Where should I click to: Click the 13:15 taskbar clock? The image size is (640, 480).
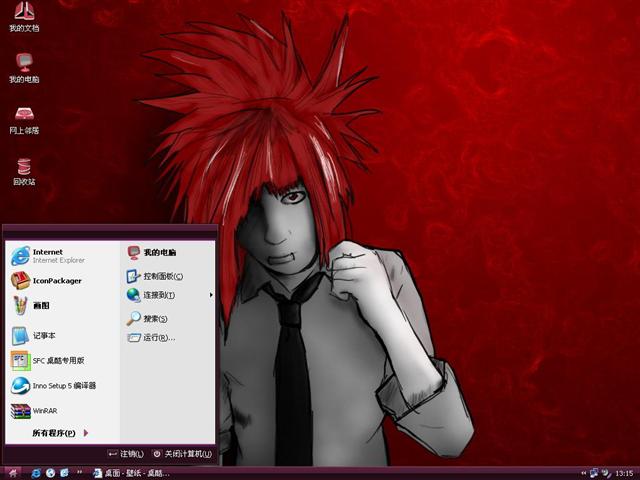(x=624, y=473)
